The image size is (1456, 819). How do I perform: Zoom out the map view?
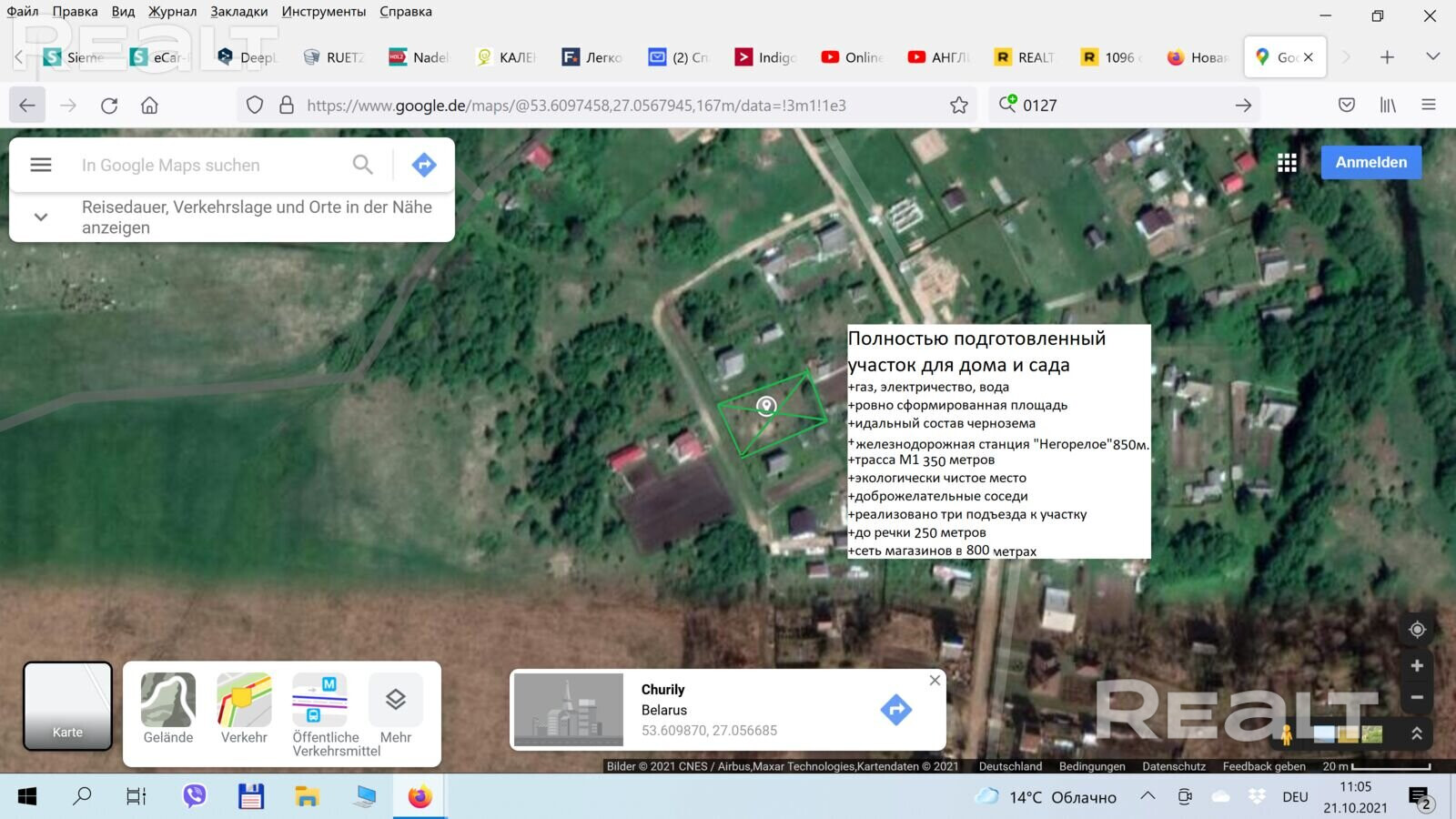(x=1417, y=698)
